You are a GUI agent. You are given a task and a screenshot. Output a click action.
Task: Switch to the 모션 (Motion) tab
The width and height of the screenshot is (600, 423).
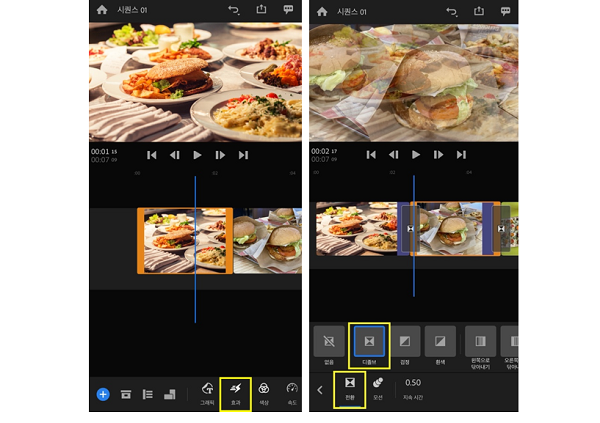pyautogui.click(x=378, y=389)
